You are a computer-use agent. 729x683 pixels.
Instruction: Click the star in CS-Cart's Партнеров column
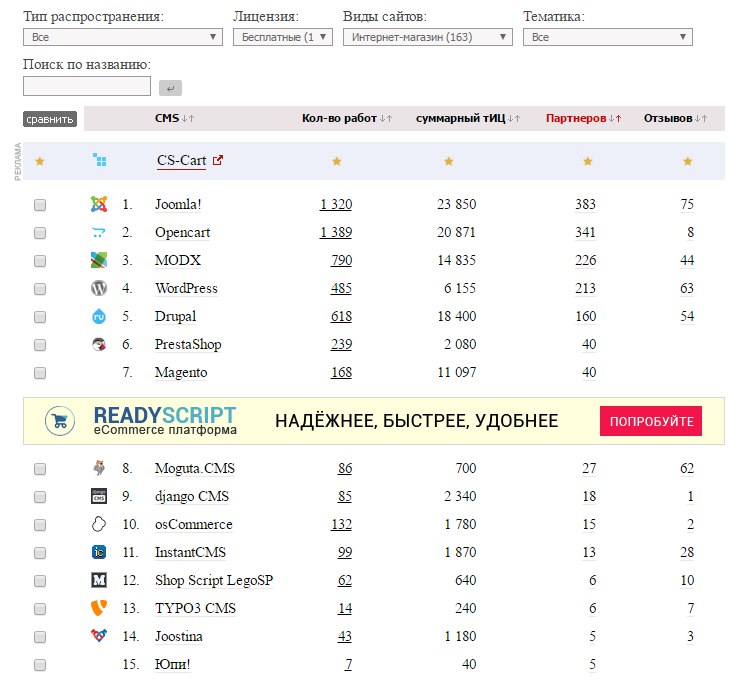point(588,161)
